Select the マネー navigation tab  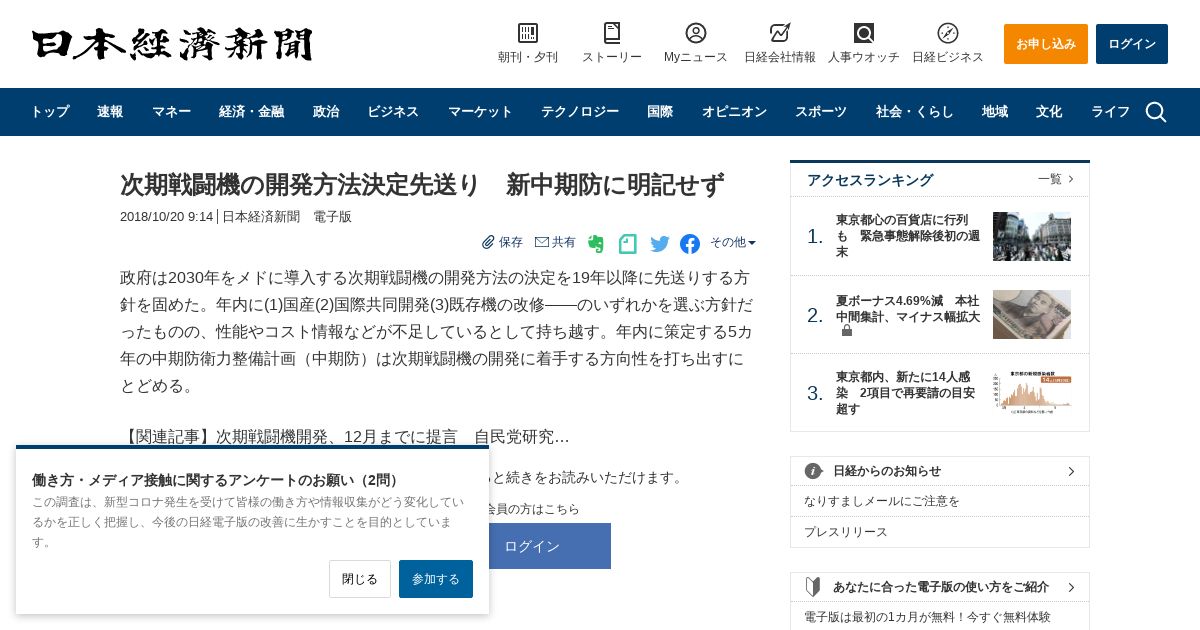click(171, 112)
